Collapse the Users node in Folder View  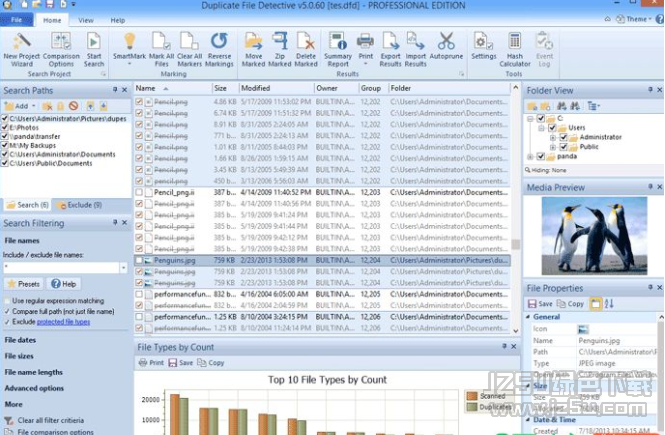542,128
